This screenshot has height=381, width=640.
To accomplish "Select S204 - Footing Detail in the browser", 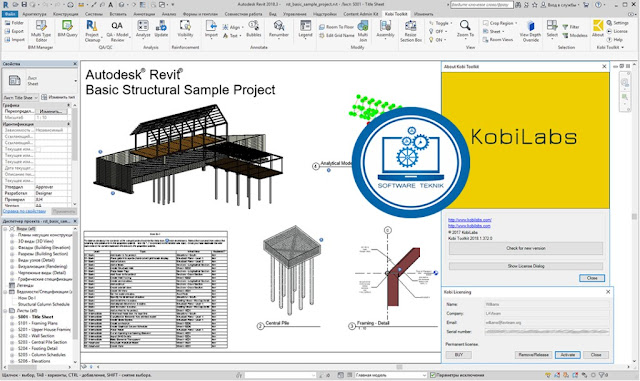I will 38,349.
